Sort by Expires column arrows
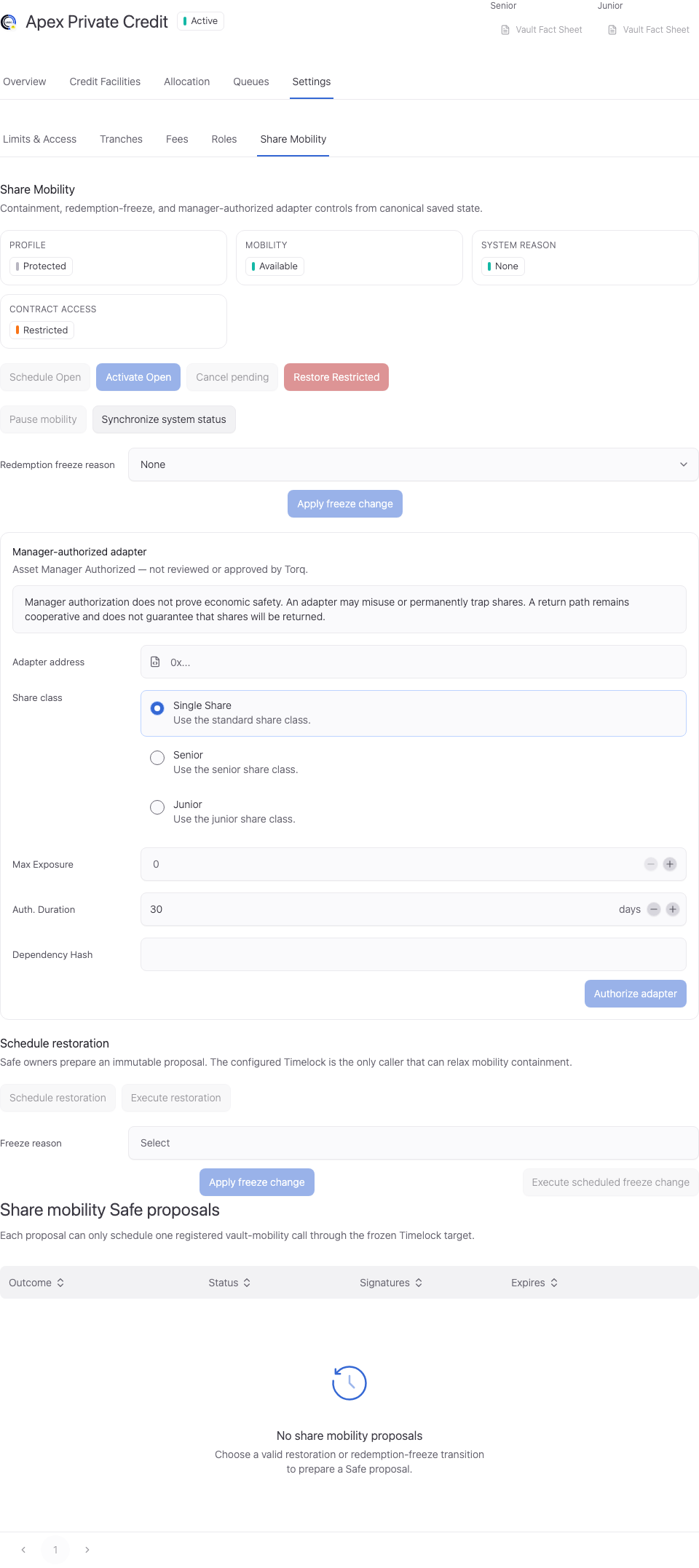The height and width of the screenshot is (1568, 699). click(554, 1283)
